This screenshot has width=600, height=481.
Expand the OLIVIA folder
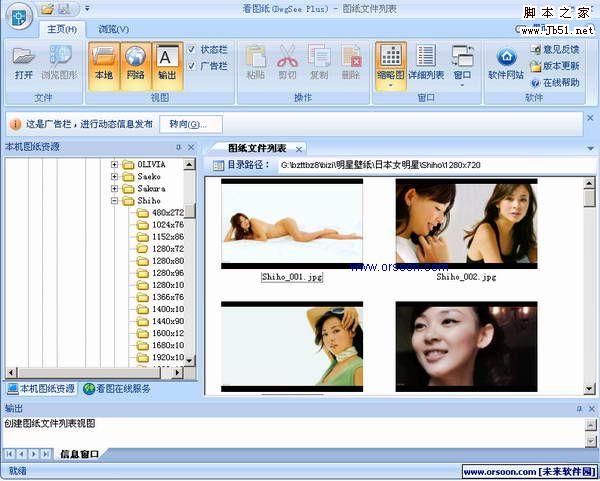(x=114, y=165)
